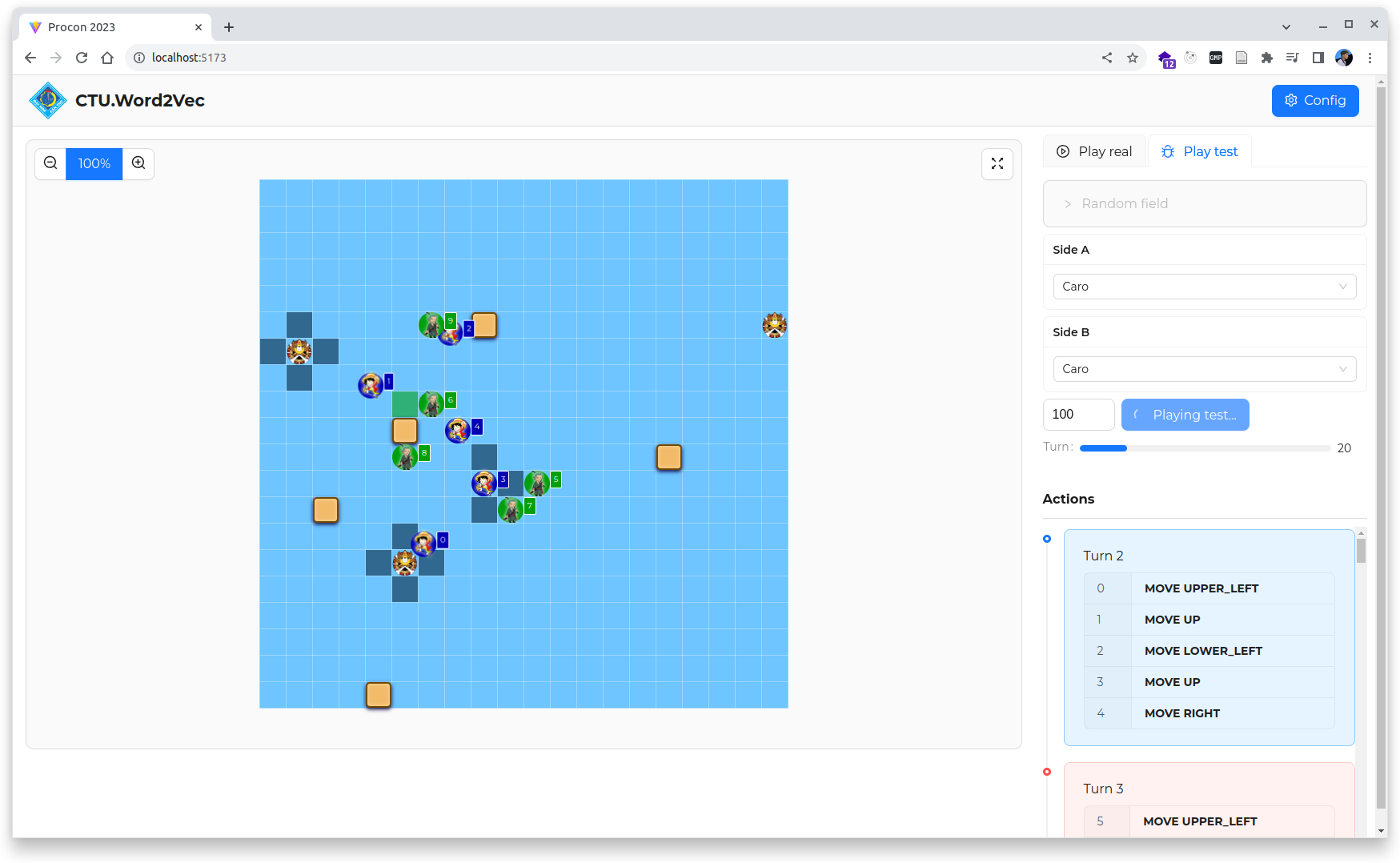Viewport: 1400px width, 863px height.
Task: Select the Procon 2023 browser tab
Action: click(115, 27)
